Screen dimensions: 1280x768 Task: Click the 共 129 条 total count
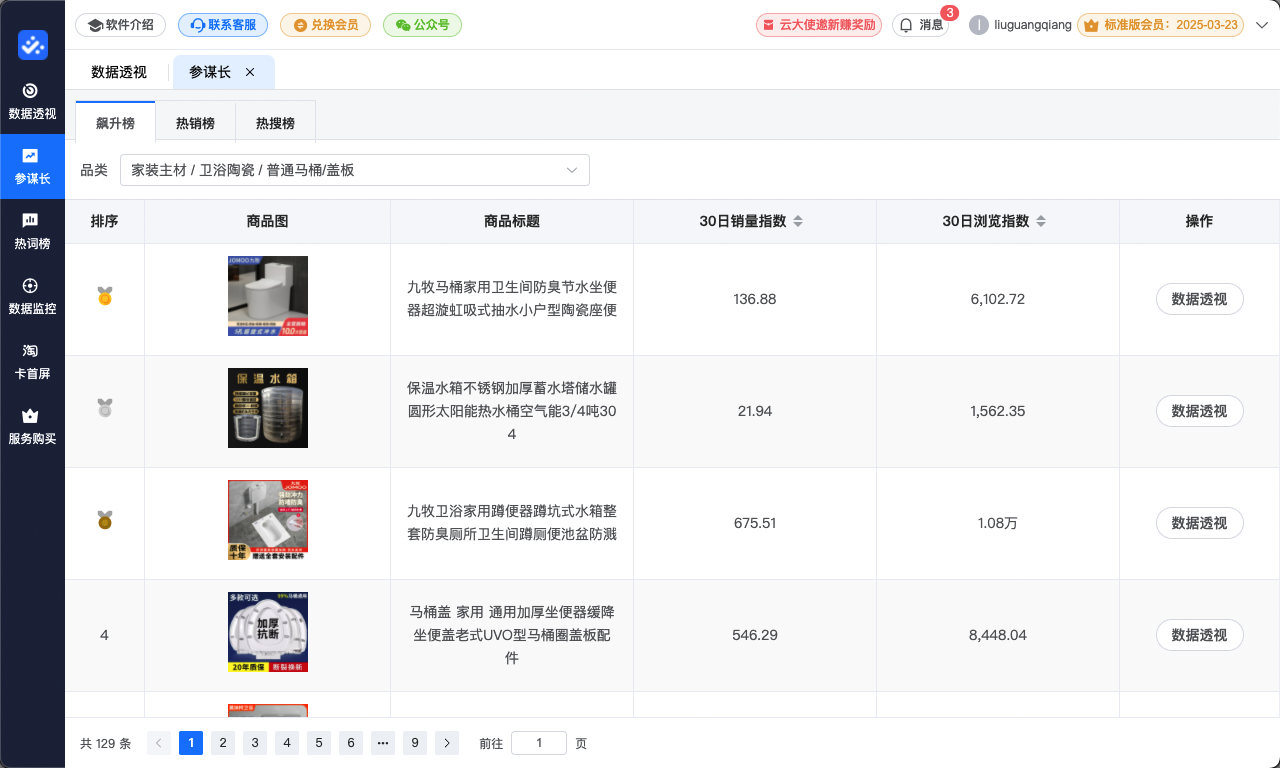pos(106,743)
